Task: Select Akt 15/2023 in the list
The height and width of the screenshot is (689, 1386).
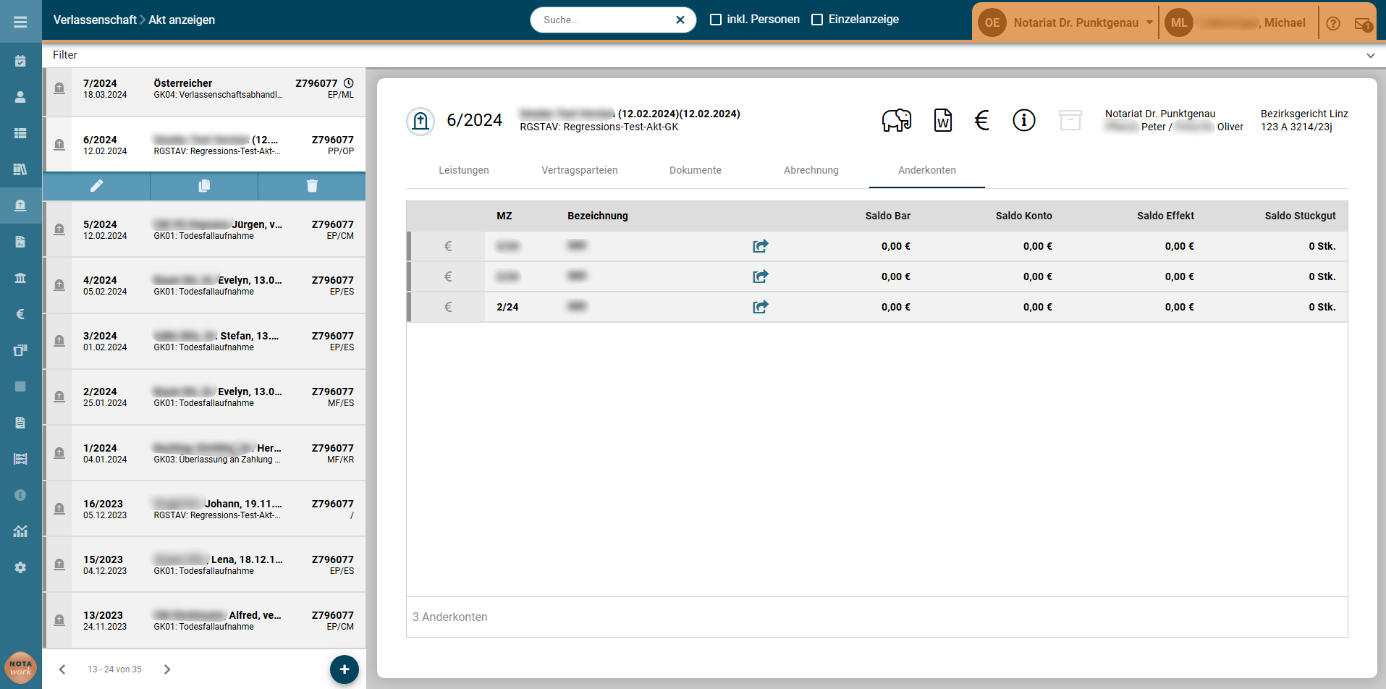Action: click(x=204, y=566)
